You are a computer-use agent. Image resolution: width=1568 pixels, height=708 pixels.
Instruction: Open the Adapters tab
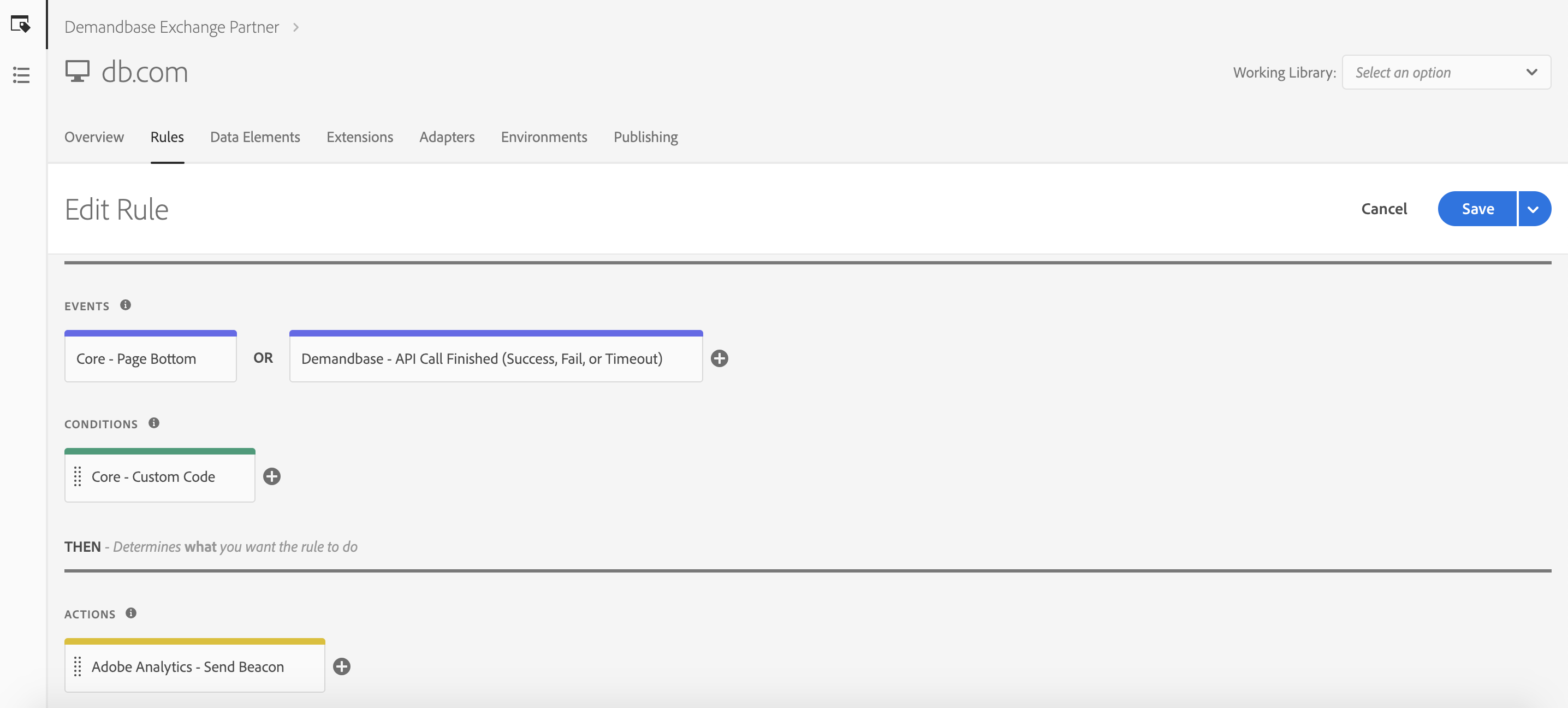click(x=447, y=137)
